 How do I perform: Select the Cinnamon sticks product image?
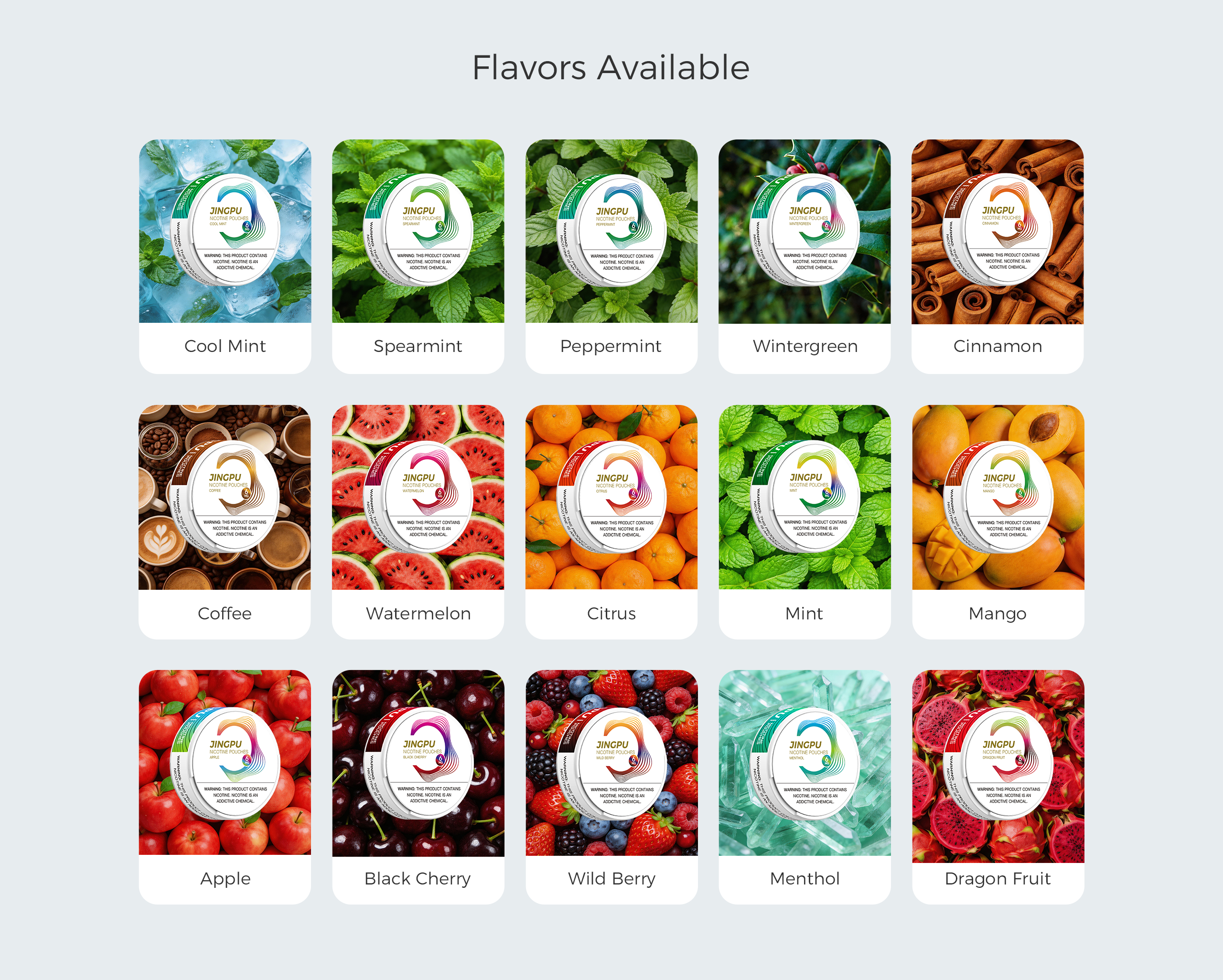point(998,231)
